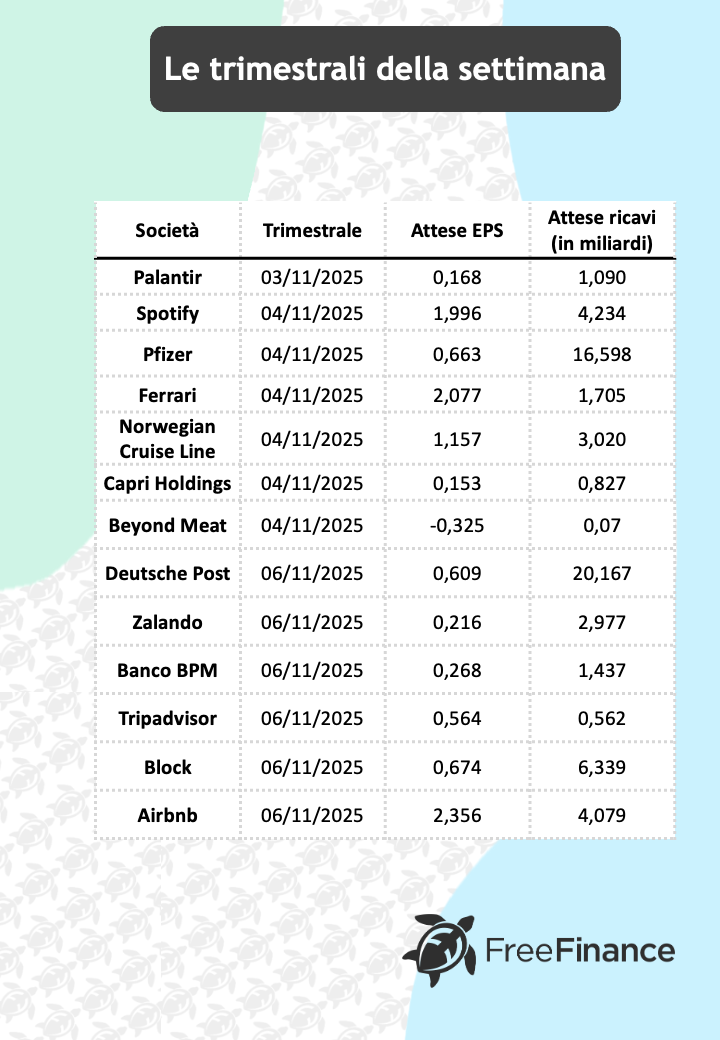Click the Attese ricavi column header

(601, 231)
